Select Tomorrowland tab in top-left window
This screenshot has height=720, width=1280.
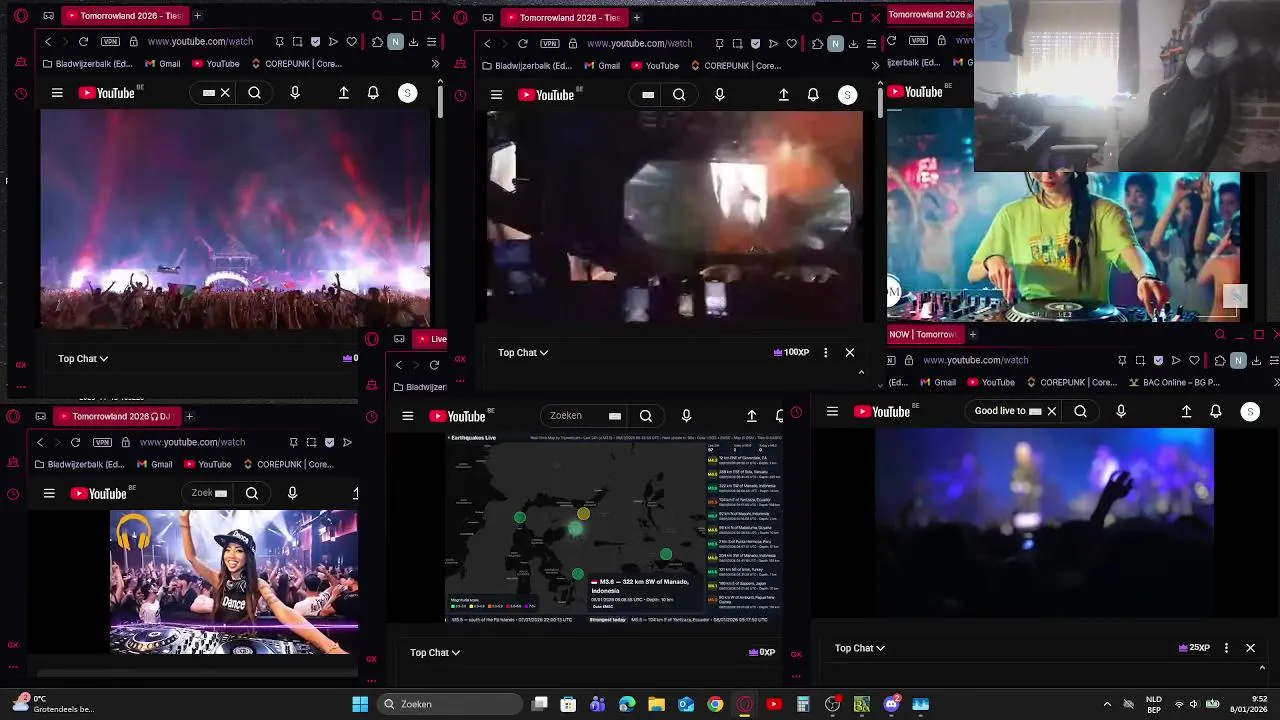(x=124, y=16)
